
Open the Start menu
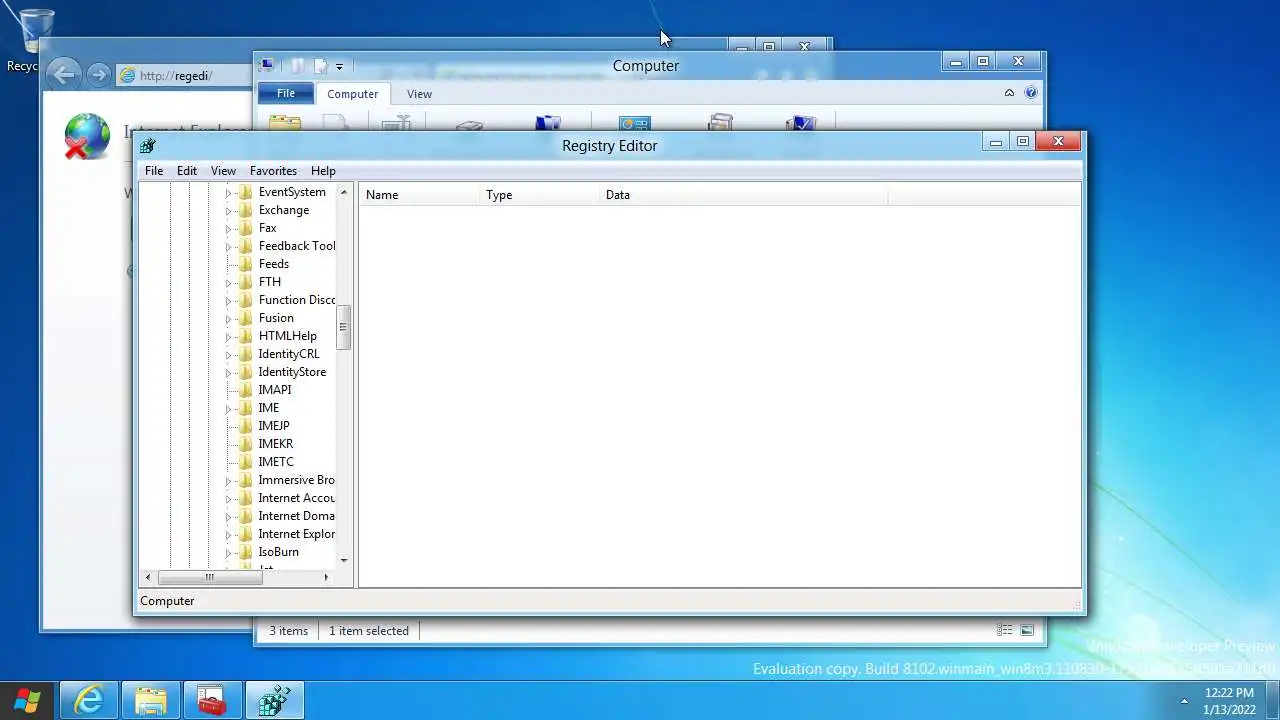click(27, 700)
